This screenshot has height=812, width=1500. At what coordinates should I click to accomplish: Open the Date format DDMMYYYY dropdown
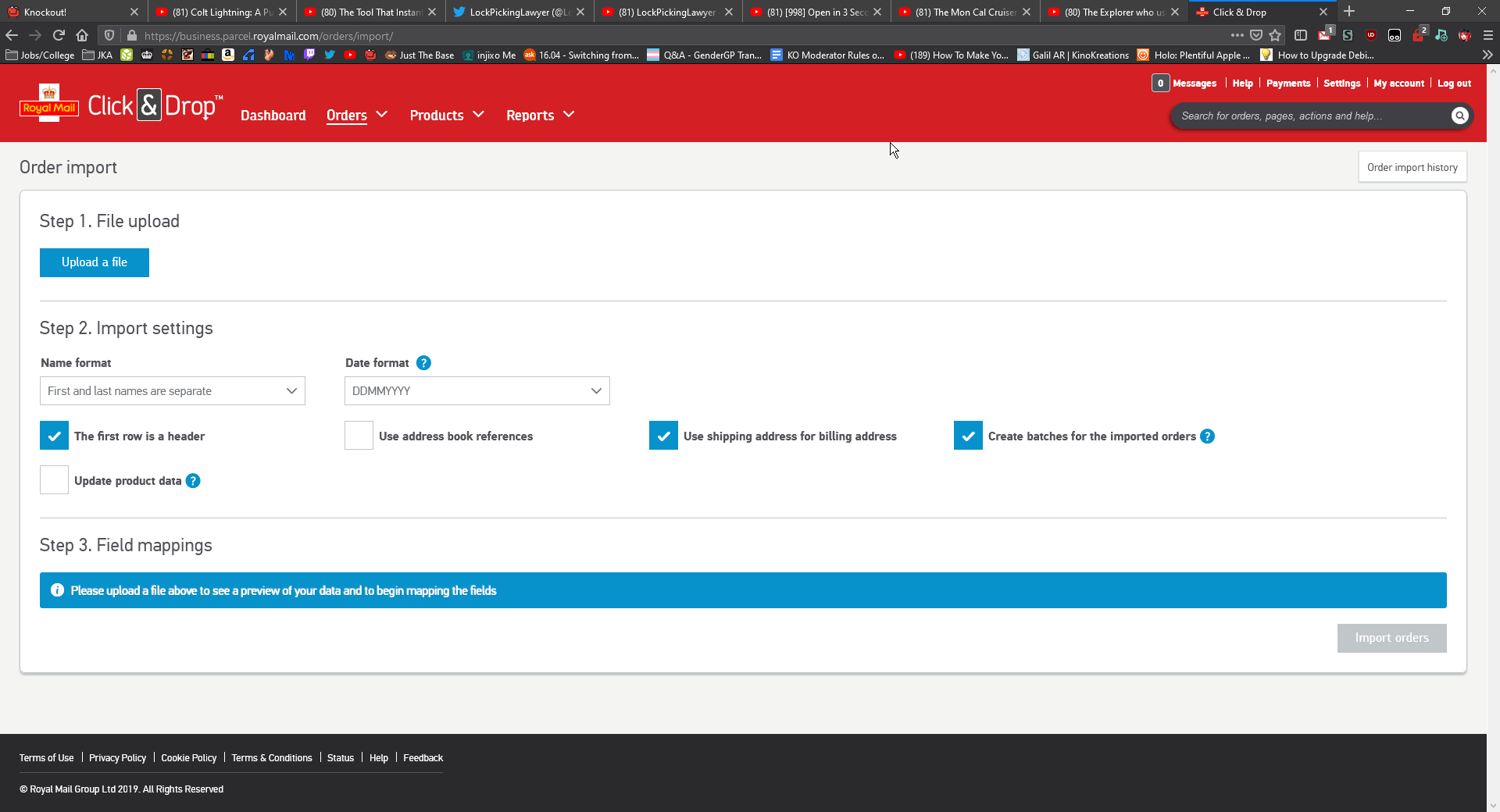point(477,391)
